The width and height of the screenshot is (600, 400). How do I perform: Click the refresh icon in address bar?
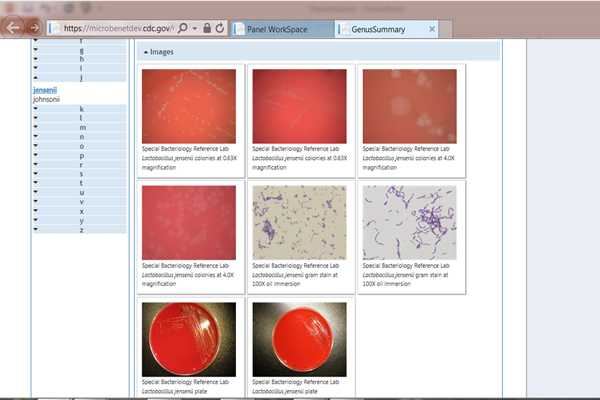point(220,28)
